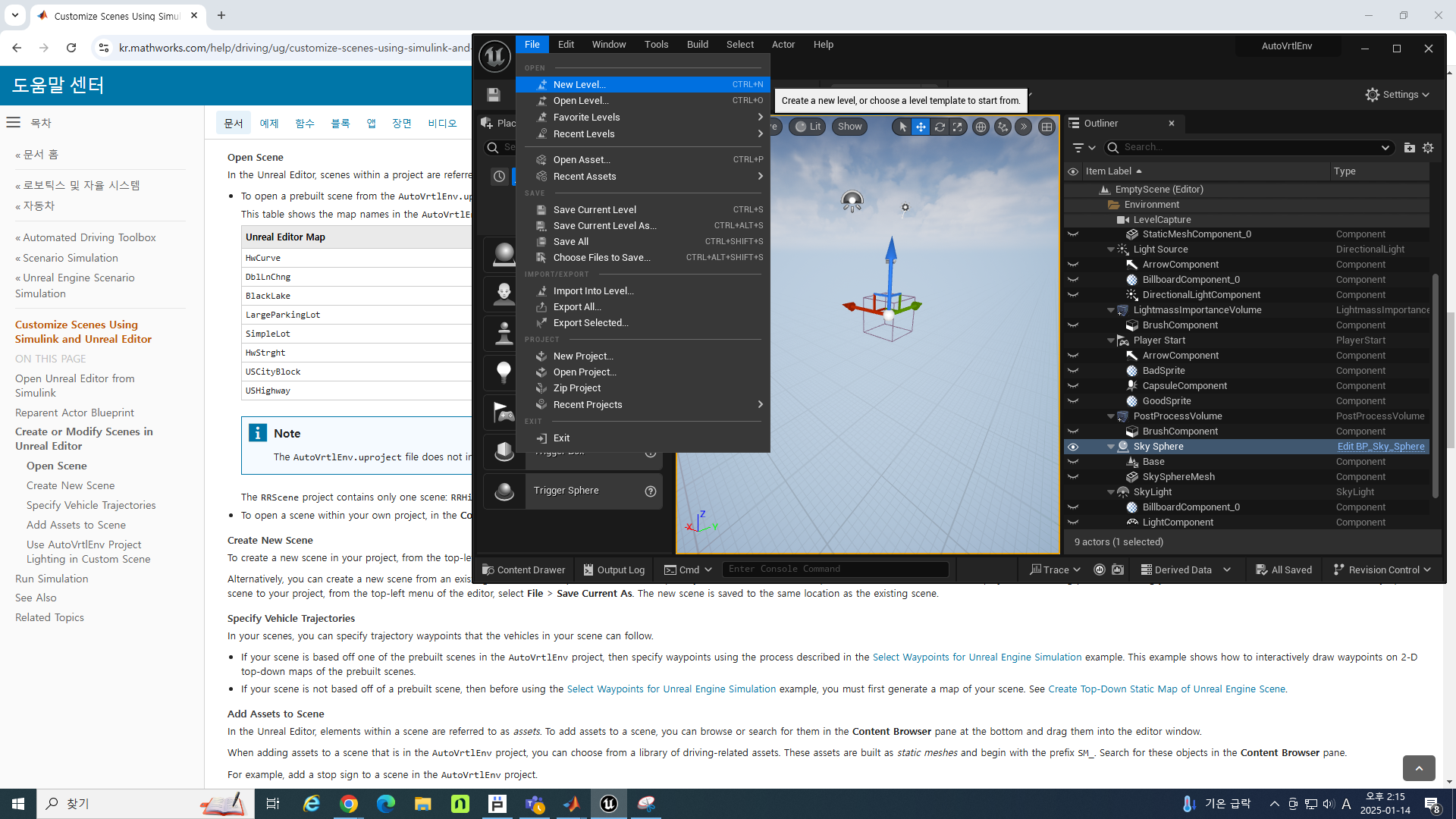Collapse the Light Source tree item
Viewport: 1456px width, 819px height.
tap(1111, 249)
